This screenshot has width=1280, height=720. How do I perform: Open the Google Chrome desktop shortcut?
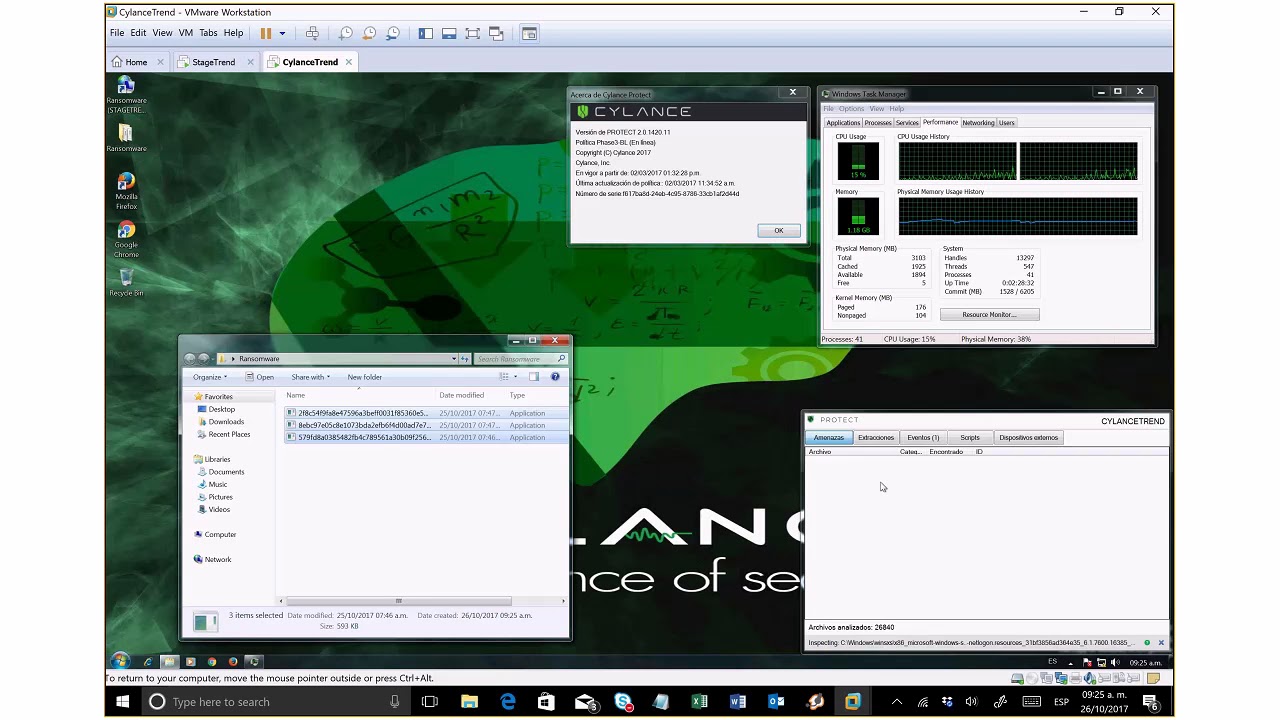[x=126, y=241]
